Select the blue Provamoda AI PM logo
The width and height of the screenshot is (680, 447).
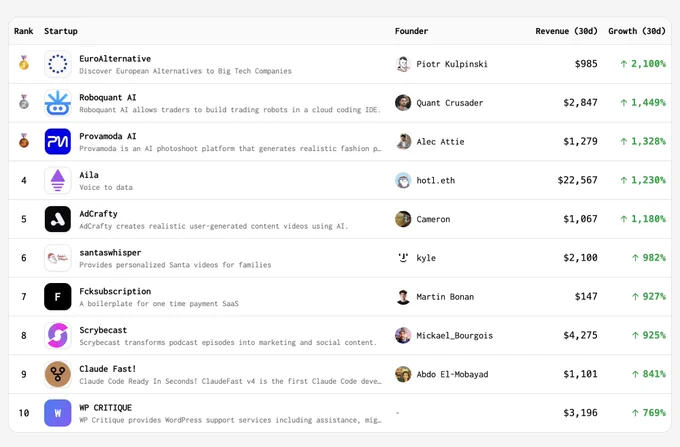click(x=58, y=141)
